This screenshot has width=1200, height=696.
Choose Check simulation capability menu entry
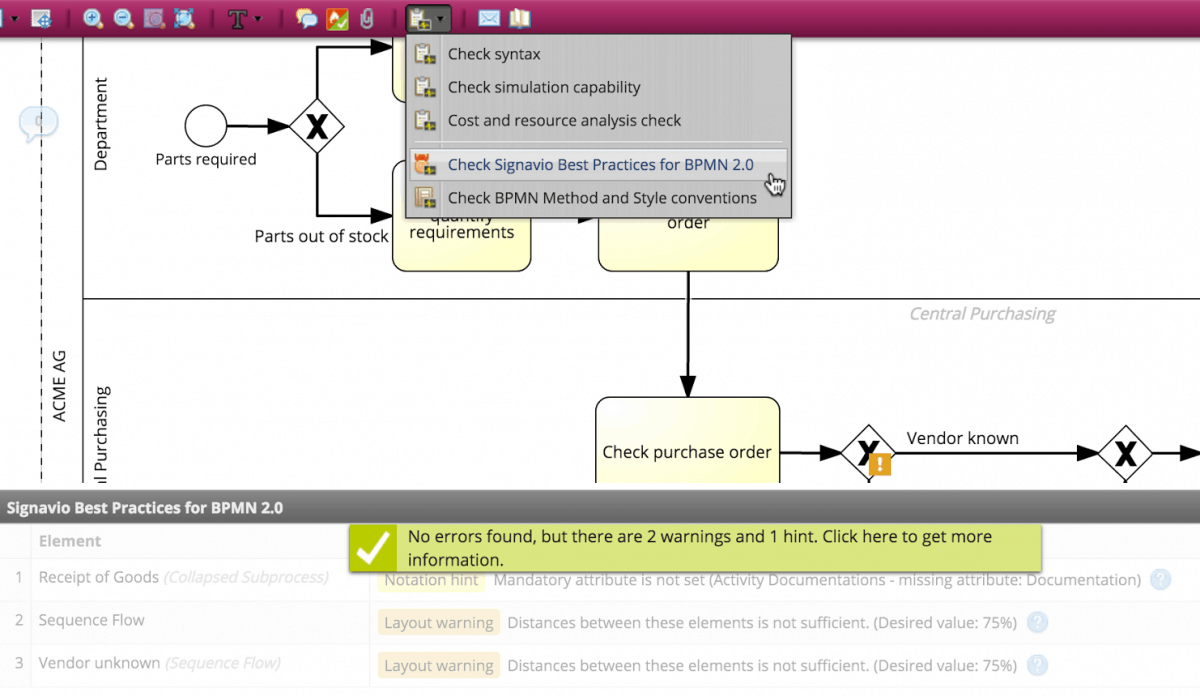[599, 87]
